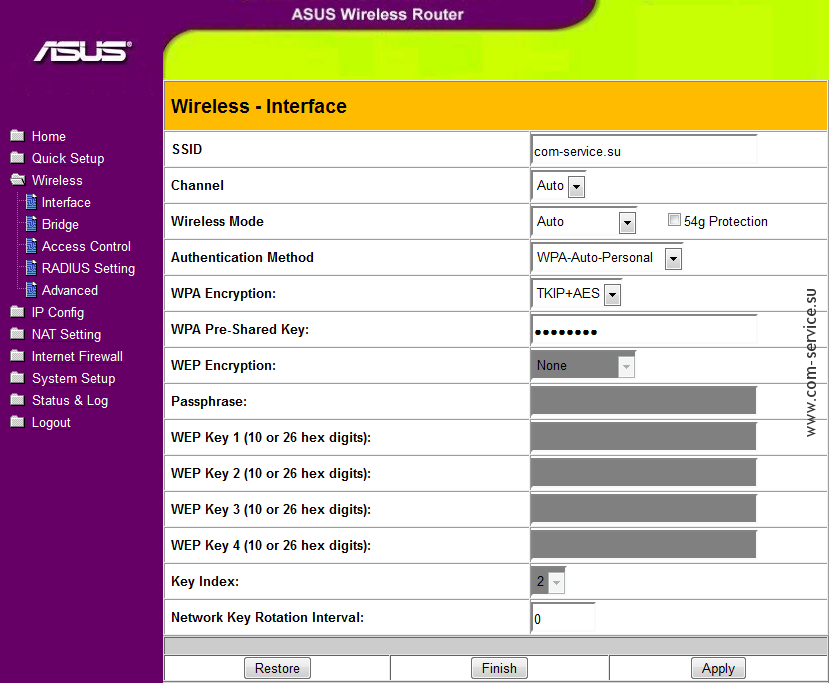830x683 pixels.
Task: Click the Logout link
Action: coord(51,423)
